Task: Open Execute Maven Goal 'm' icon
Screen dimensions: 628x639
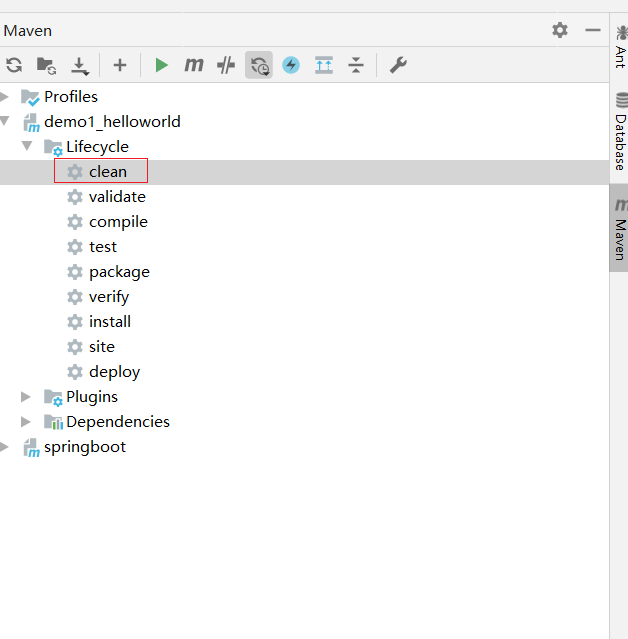Action: point(194,65)
